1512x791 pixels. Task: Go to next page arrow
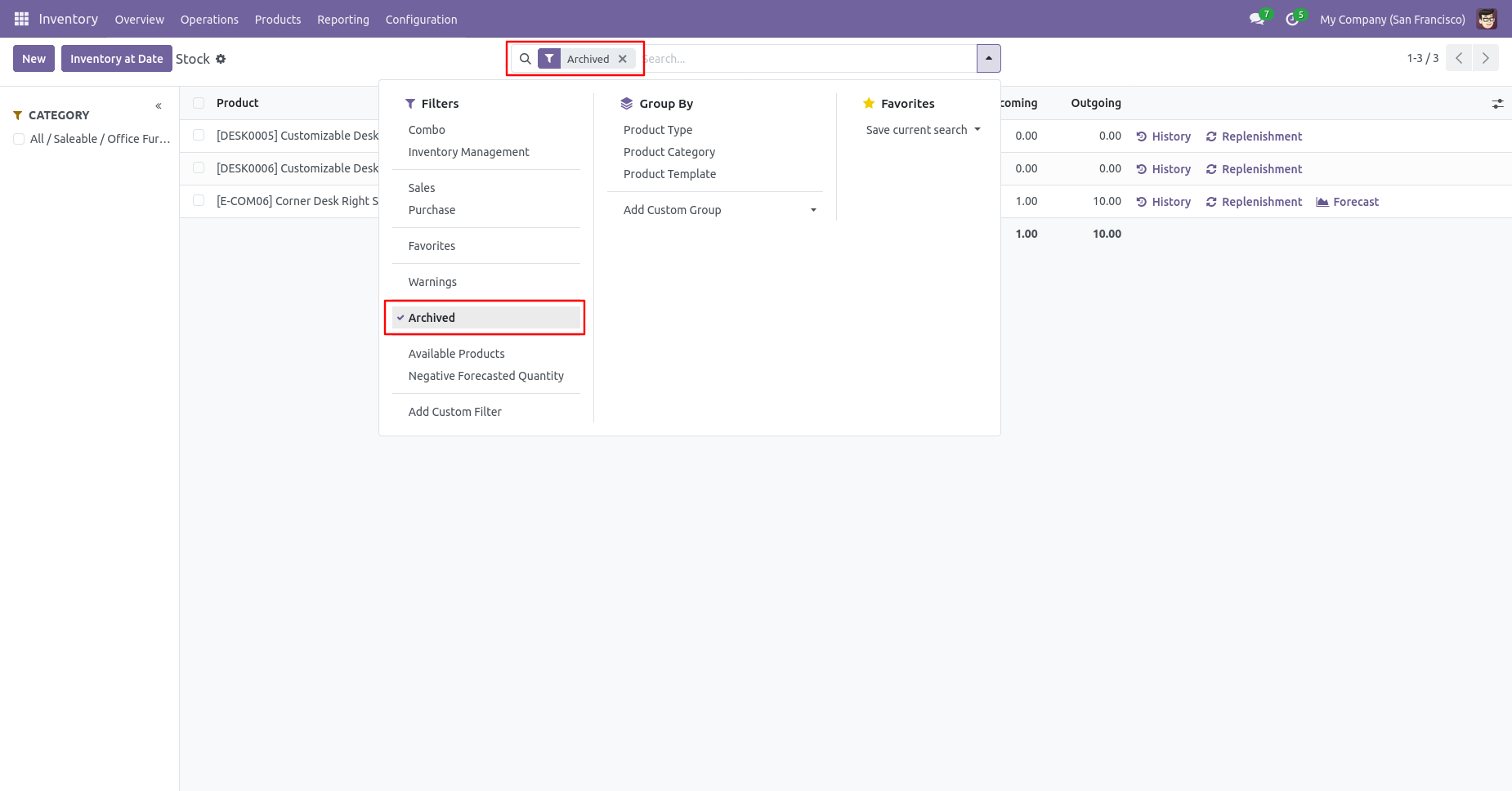(1485, 58)
